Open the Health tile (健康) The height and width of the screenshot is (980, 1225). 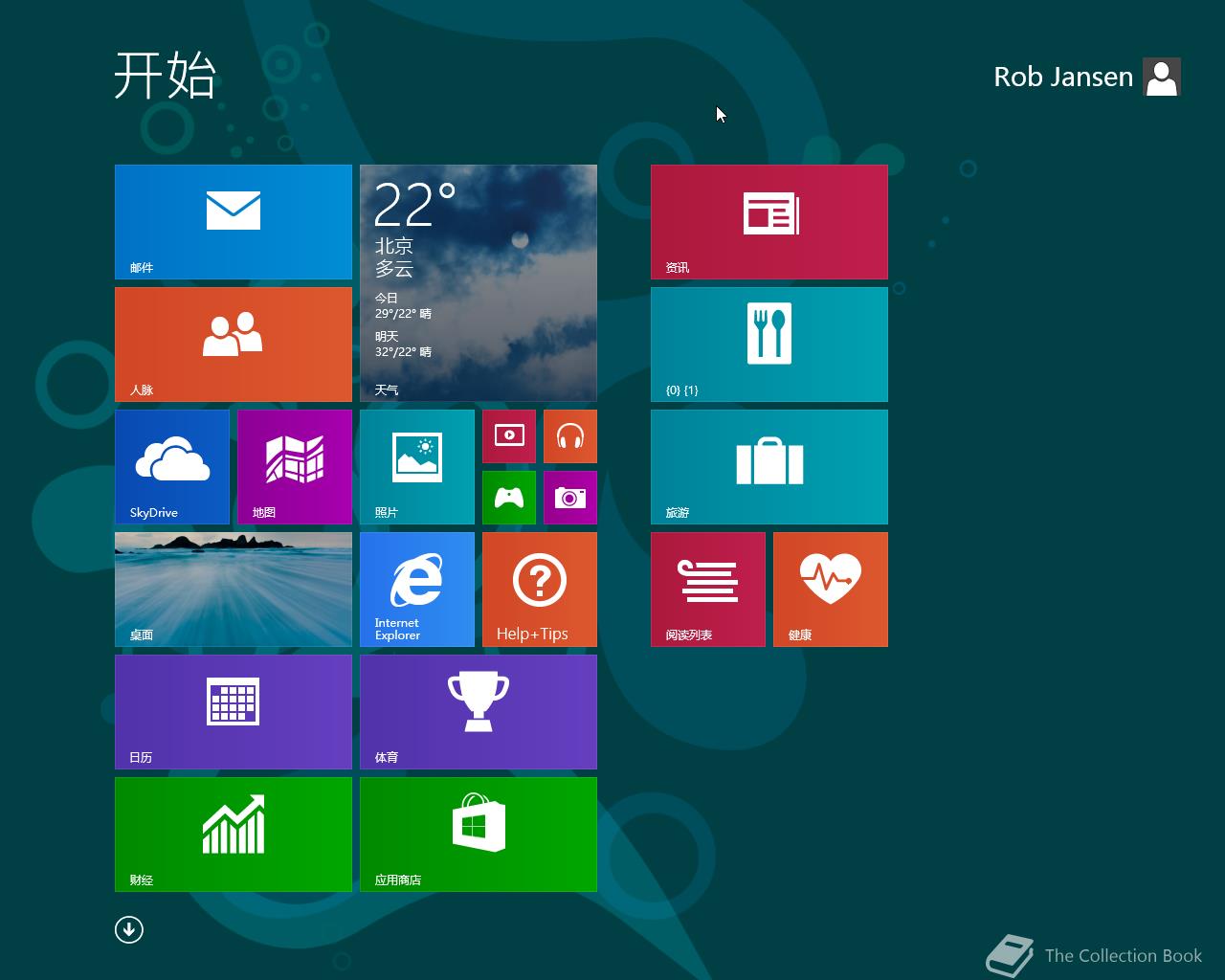point(831,590)
